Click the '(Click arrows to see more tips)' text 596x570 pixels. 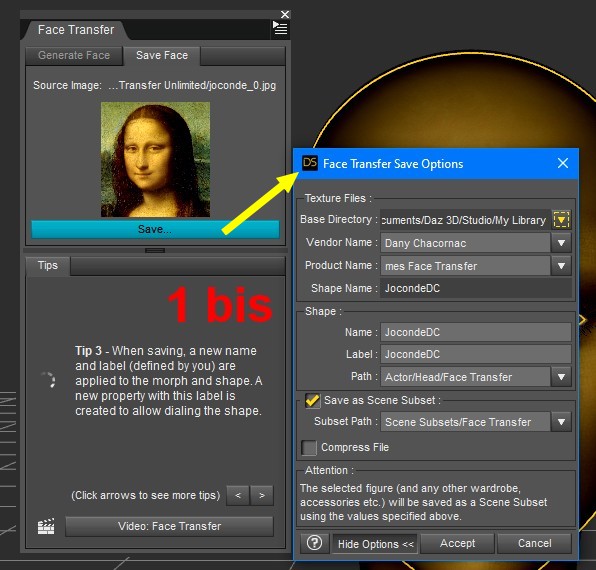146,495
